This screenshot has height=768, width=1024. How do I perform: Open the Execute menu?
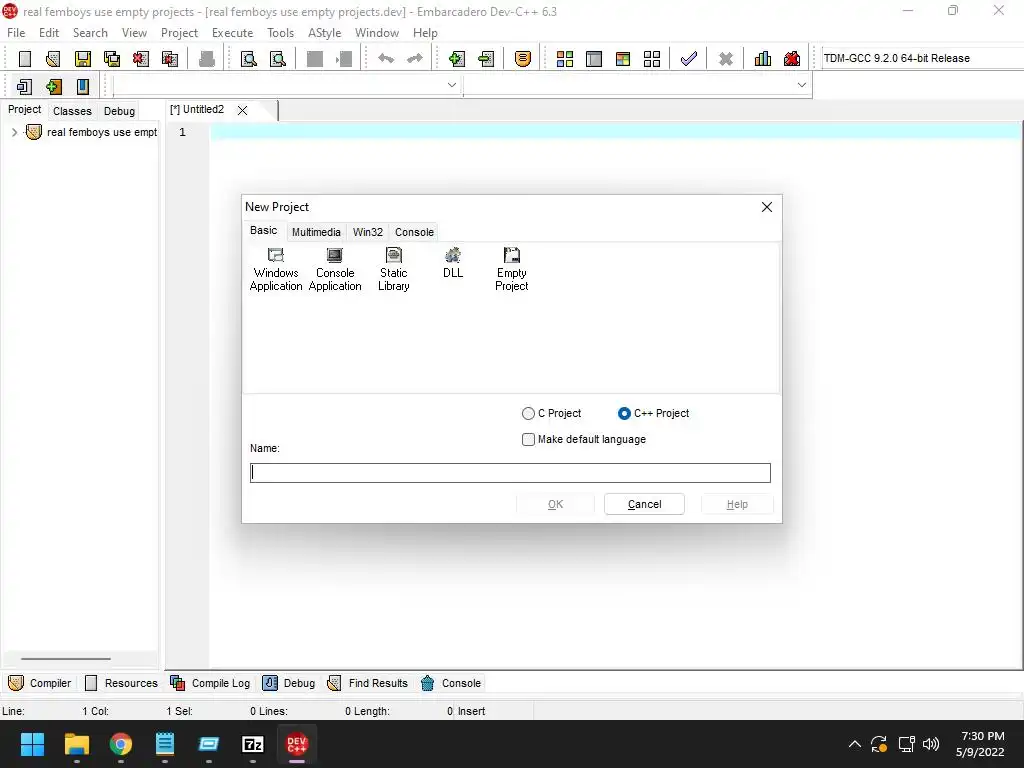click(232, 33)
